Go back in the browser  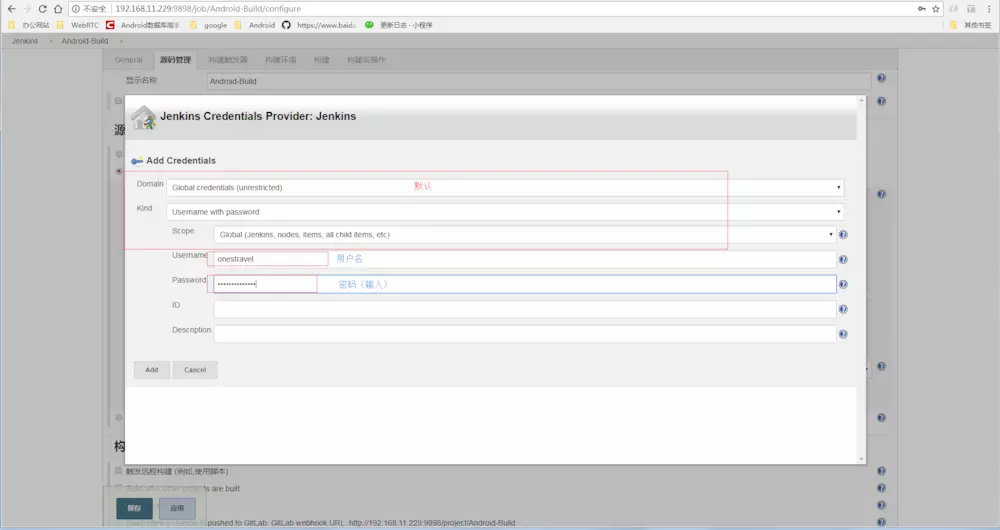(x=11, y=9)
